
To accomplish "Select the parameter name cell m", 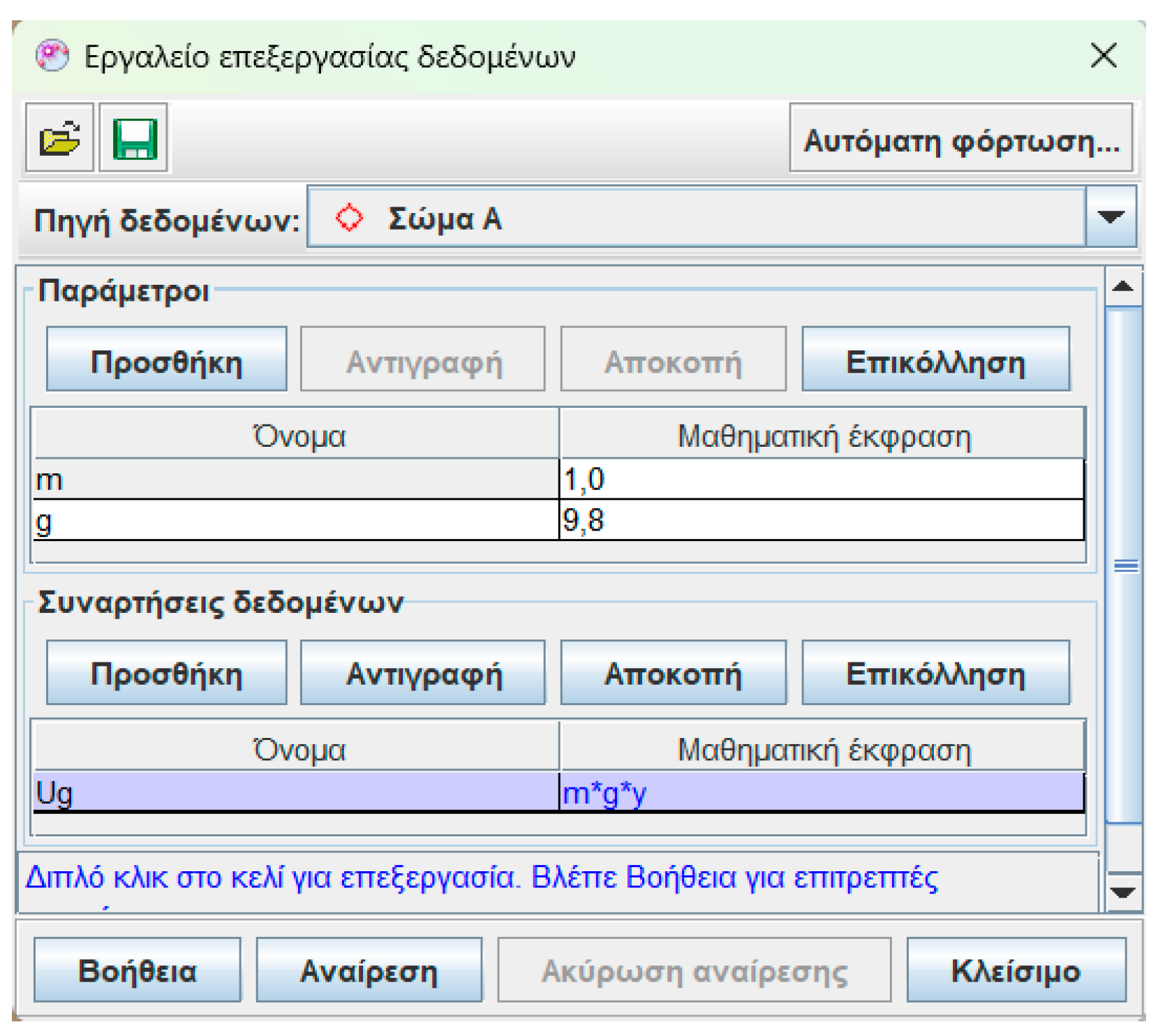I will coord(296,480).
